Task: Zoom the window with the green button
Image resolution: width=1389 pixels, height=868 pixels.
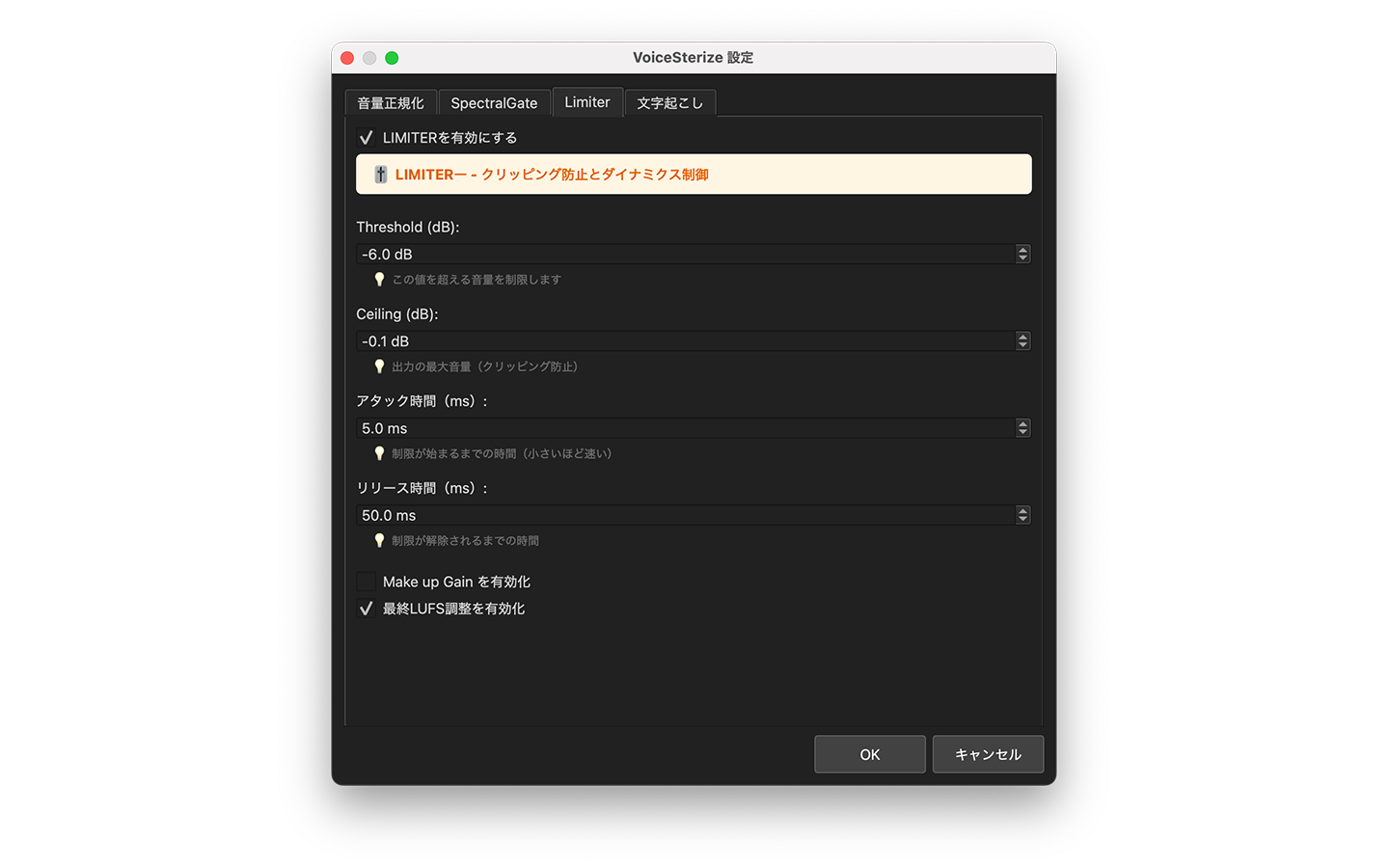Action: (x=392, y=58)
